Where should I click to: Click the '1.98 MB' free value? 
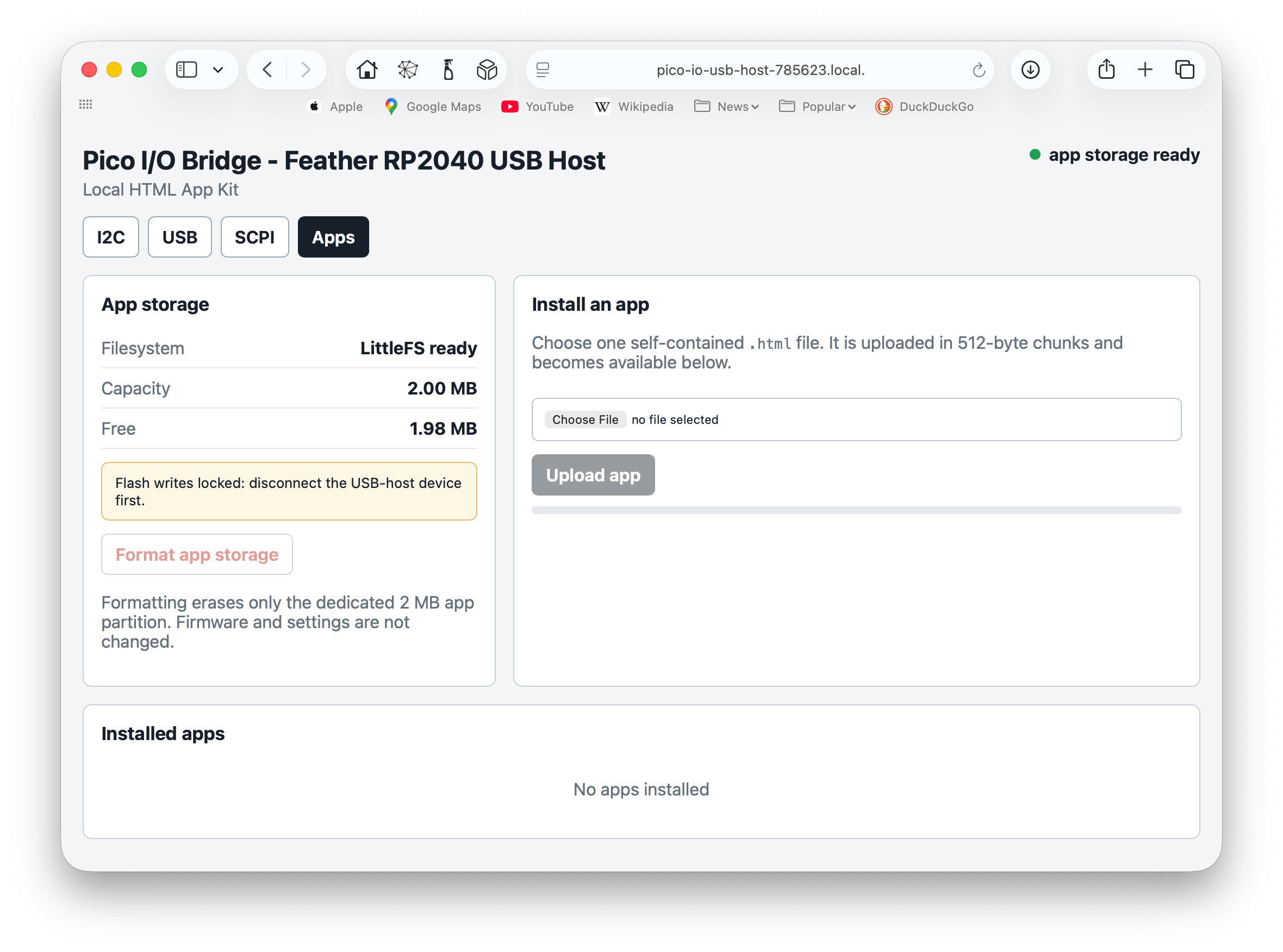(x=443, y=429)
